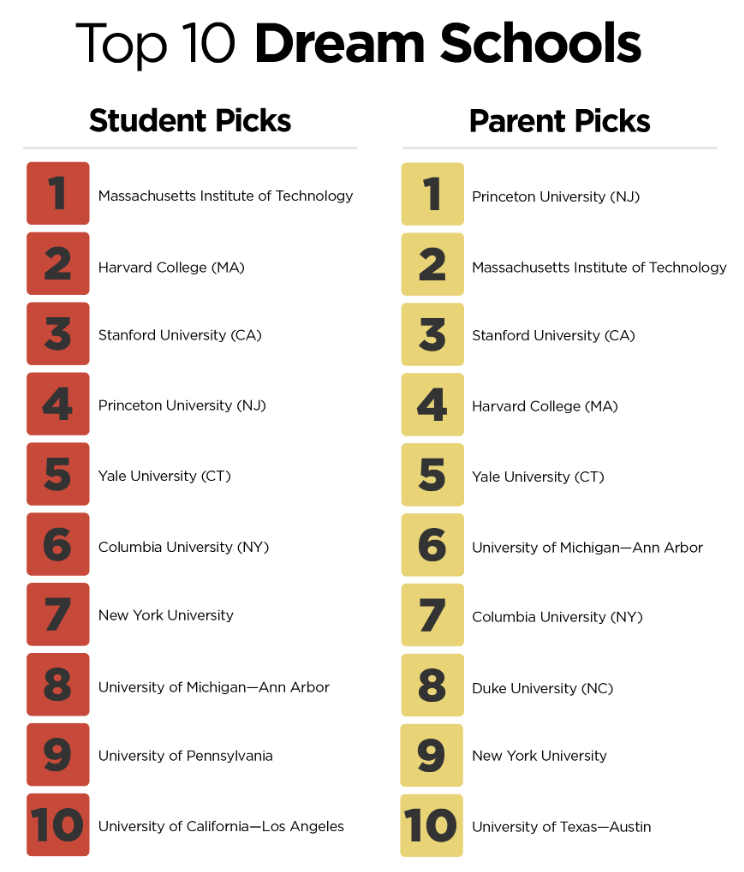Click the Parent Picks heading

click(560, 121)
